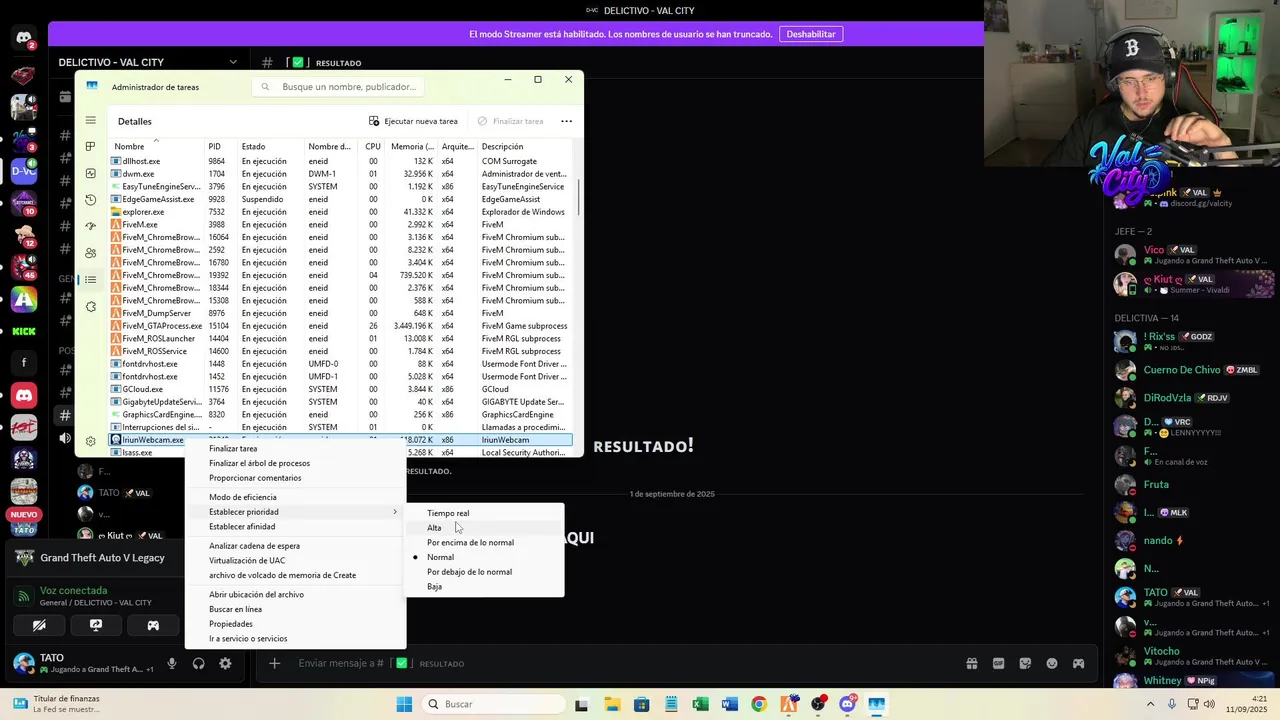Click Task Manager vertical scrollbar
Viewport: 1280px width, 720px height.
[578, 198]
